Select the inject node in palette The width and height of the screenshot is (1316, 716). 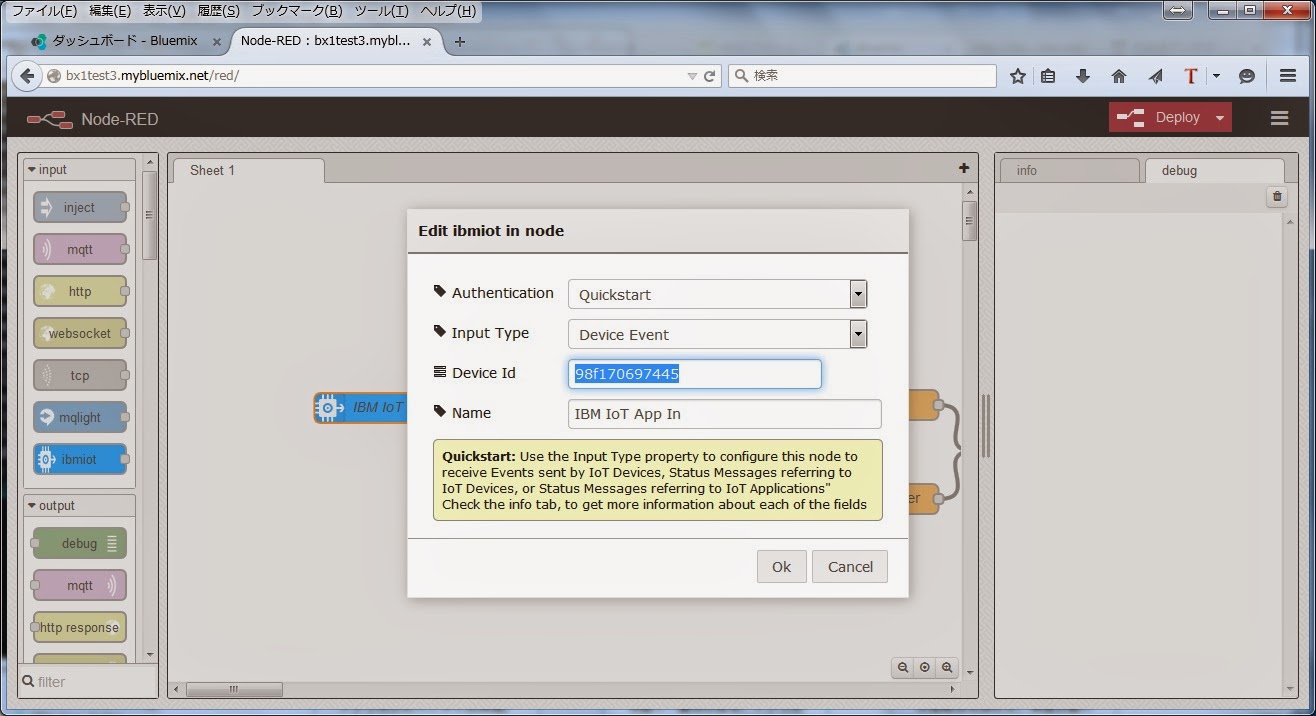80,208
